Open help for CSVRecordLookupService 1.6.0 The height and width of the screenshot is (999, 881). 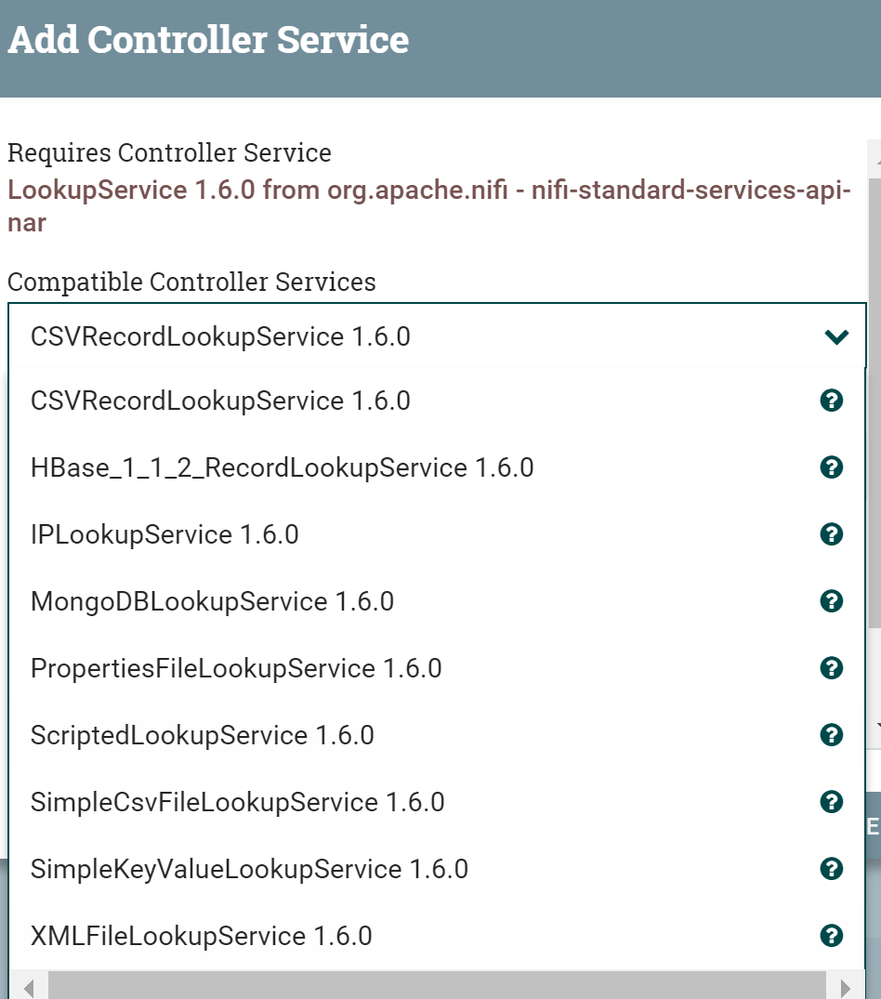click(x=831, y=400)
